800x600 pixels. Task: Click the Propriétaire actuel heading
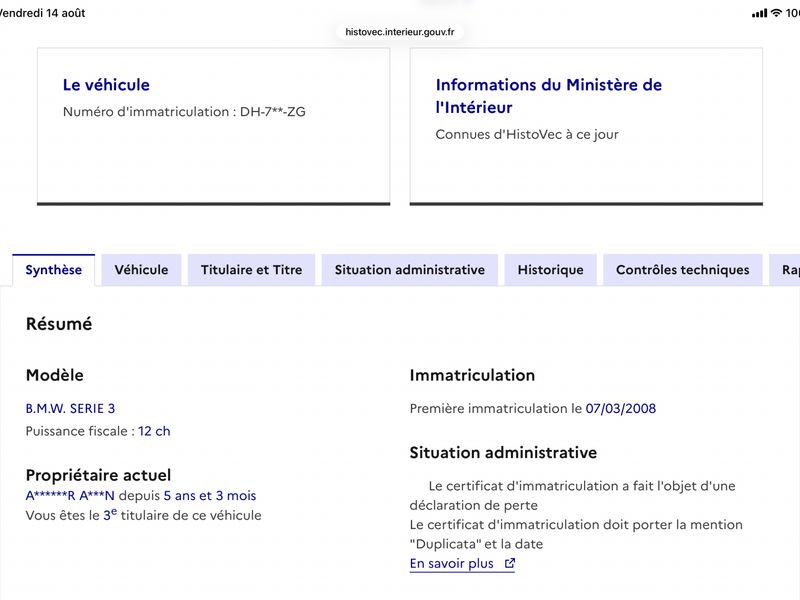tap(98, 475)
